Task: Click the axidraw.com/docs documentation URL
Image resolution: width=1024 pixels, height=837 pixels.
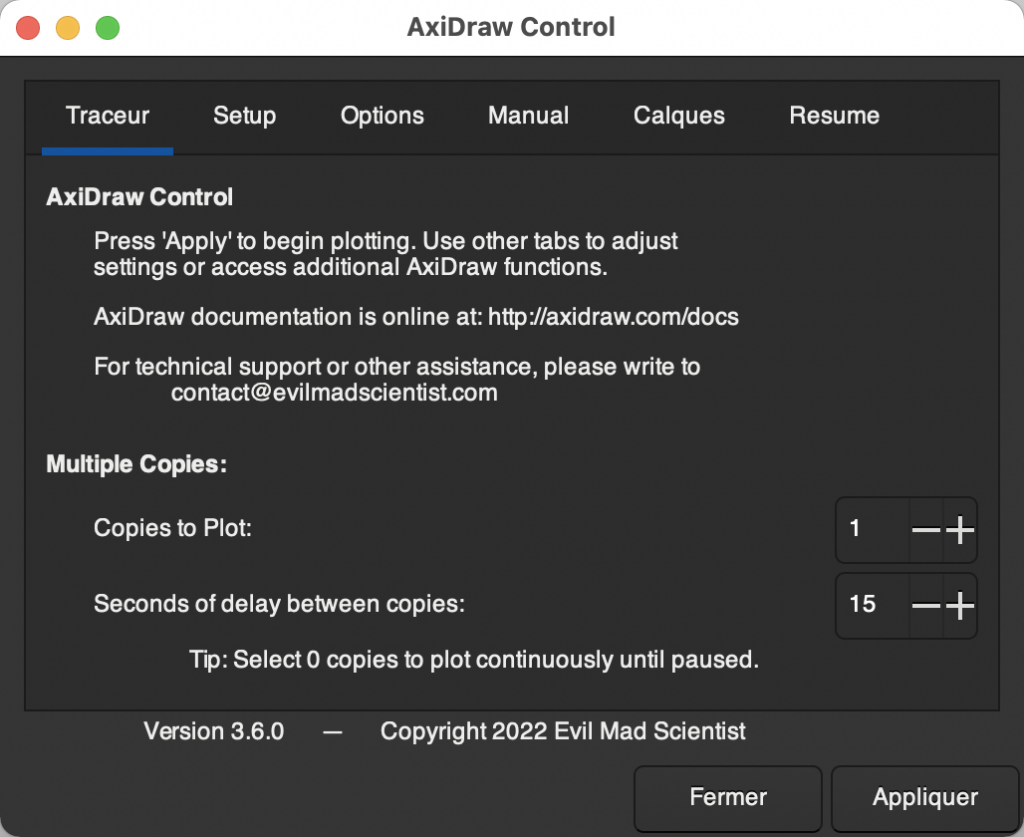Action: [x=613, y=318]
